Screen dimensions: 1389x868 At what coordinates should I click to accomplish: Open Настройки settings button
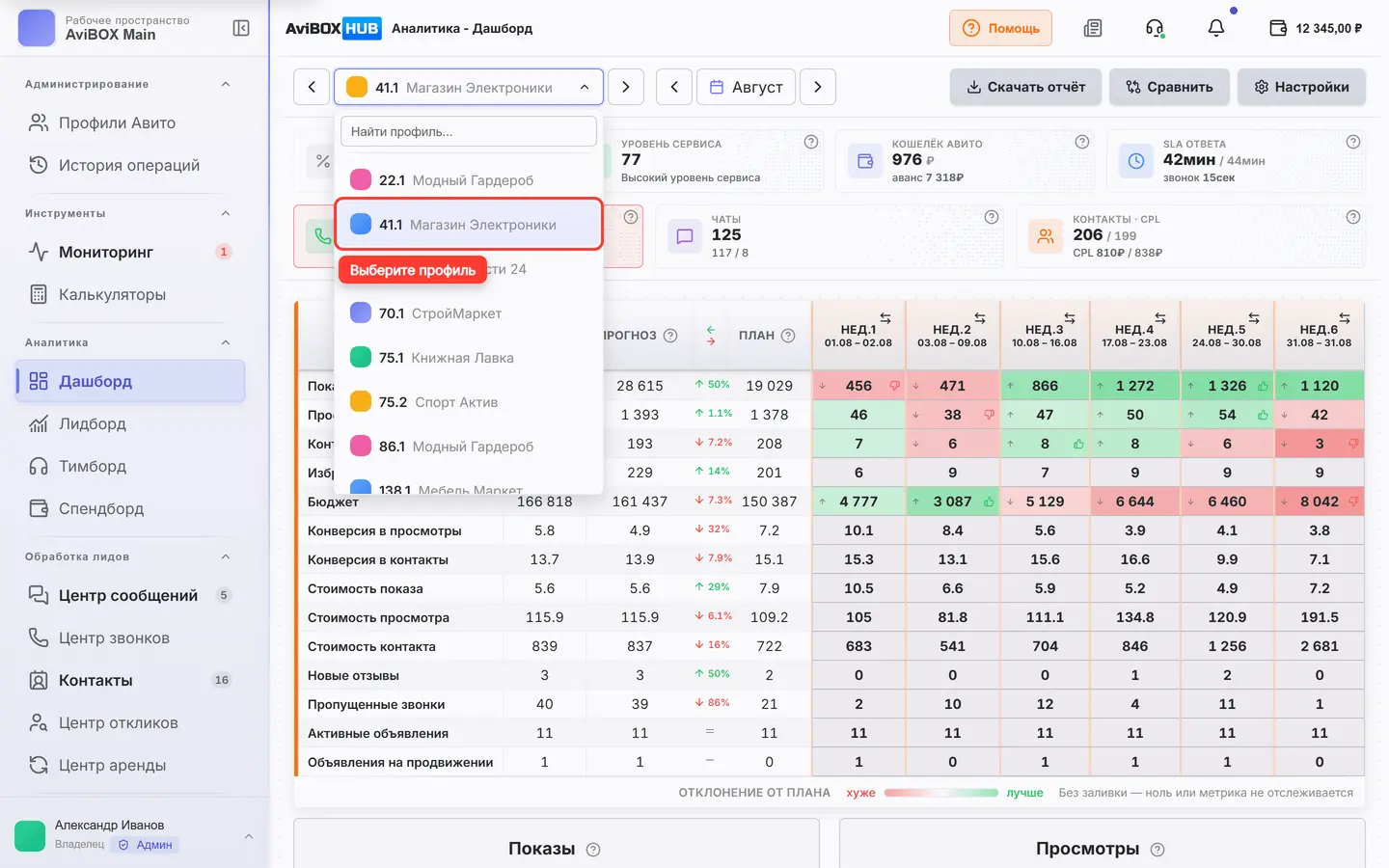[x=1301, y=87]
